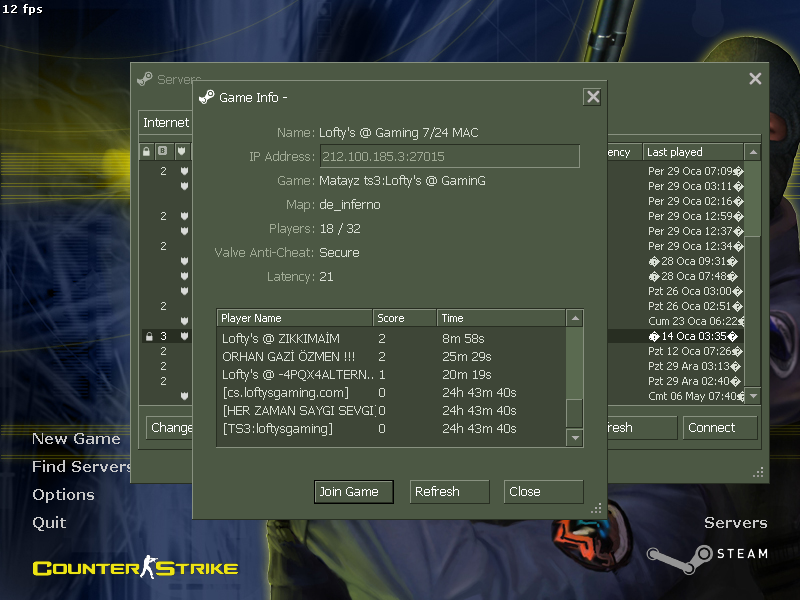Open the Internet tab in Servers window
This screenshot has width=800, height=600.
(166, 122)
